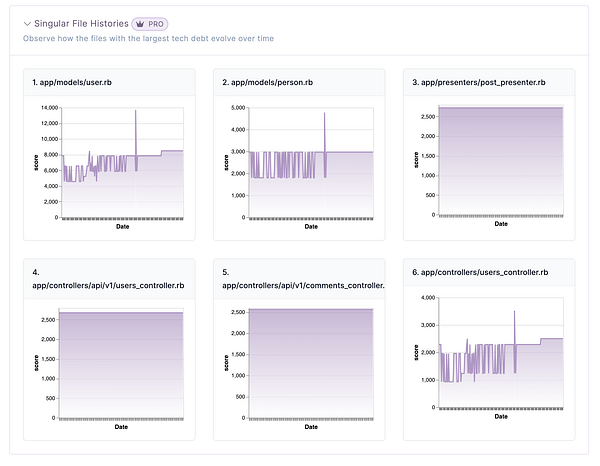Click the Date axis label under post_presenter.rb chart
This screenshot has width=600, height=466.
click(x=500, y=226)
